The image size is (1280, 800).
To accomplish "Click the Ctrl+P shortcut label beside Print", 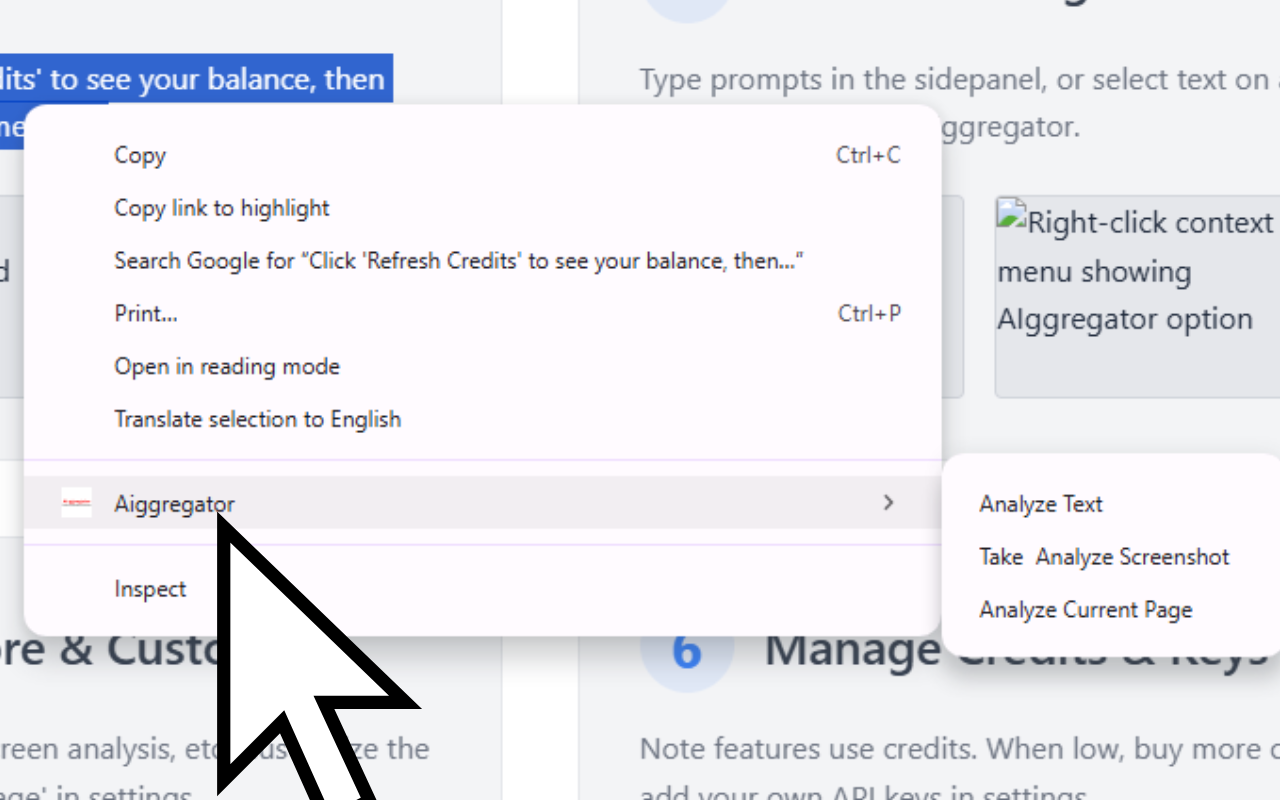I will (869, 314).
